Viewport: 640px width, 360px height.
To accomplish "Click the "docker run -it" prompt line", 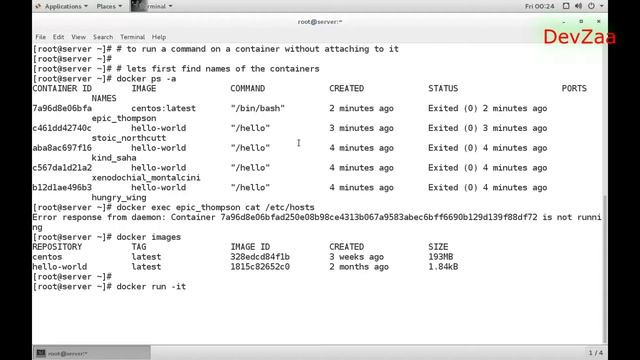I will [151, 287].
